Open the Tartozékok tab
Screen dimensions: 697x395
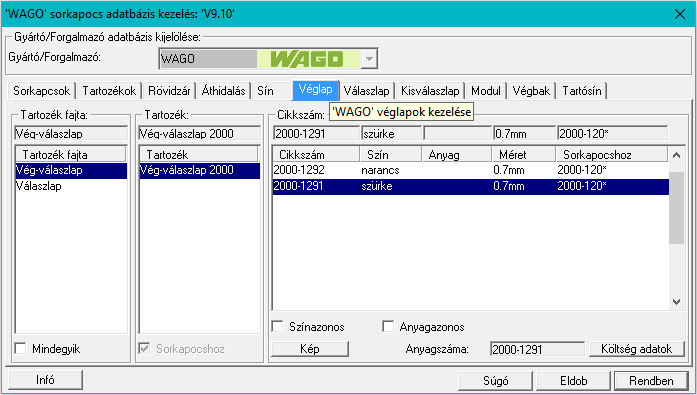click(x=109, y=91)
